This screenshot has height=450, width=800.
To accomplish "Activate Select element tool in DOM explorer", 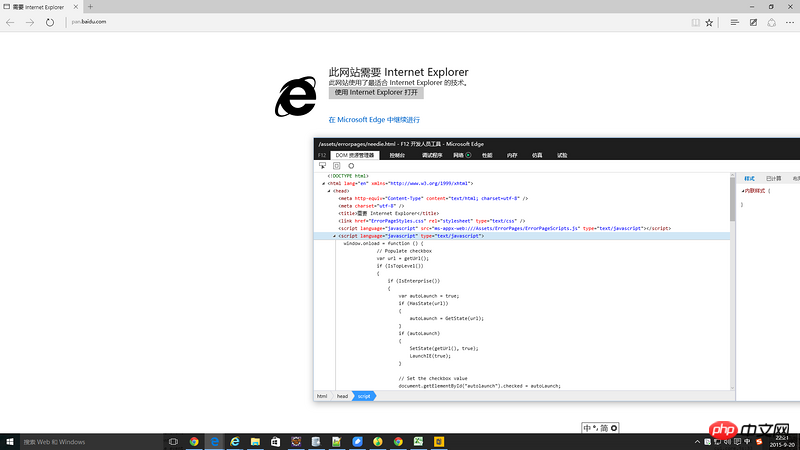I will 322,166.
